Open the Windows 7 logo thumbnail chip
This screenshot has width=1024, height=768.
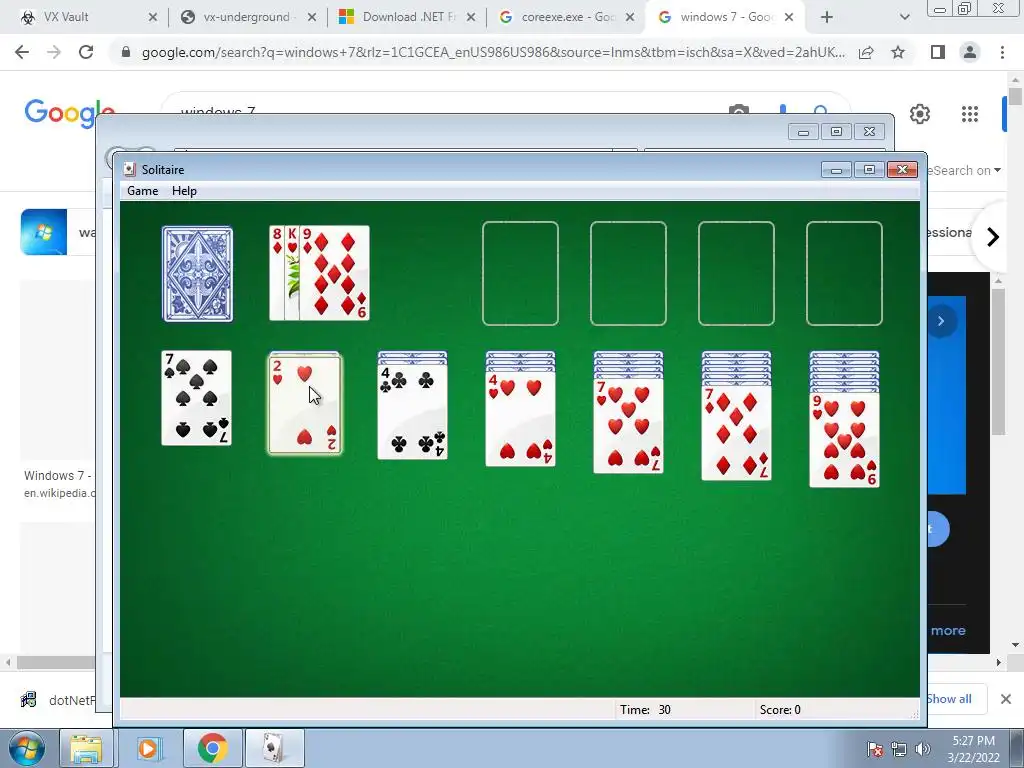click(44, 232)
